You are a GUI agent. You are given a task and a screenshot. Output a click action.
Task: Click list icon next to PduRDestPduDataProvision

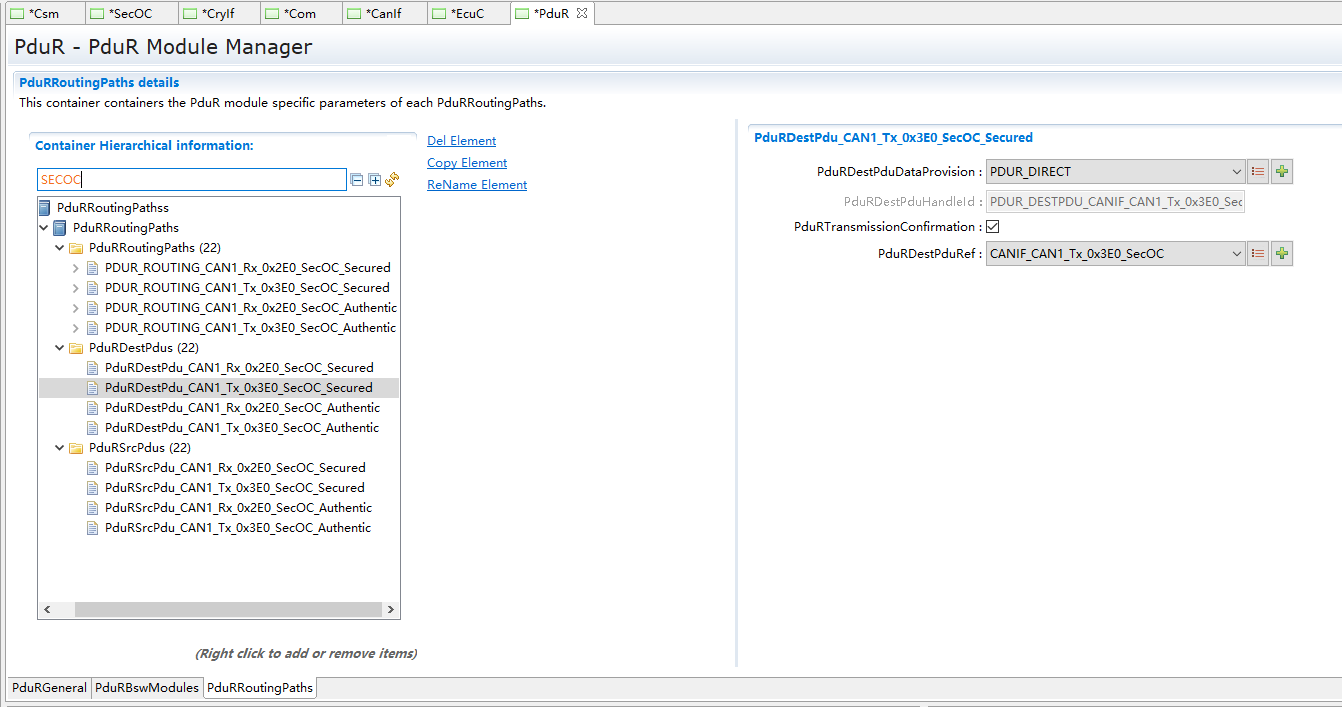pyautogui.click(x=1258, y=172)
